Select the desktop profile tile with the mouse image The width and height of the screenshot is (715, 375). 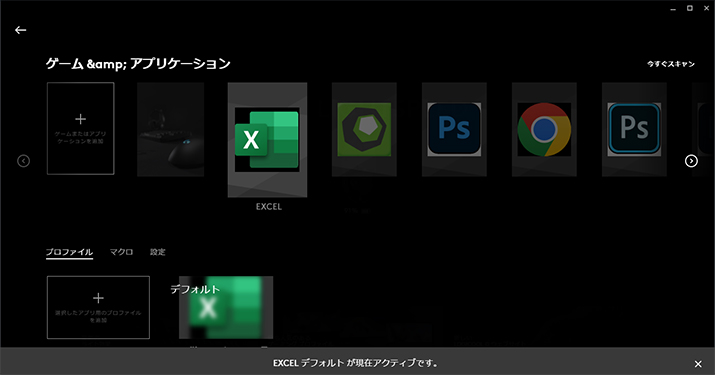[x=171, y=130]
